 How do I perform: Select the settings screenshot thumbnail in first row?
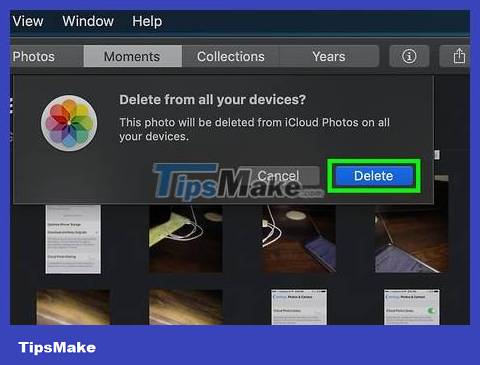[x=73, y=239]
